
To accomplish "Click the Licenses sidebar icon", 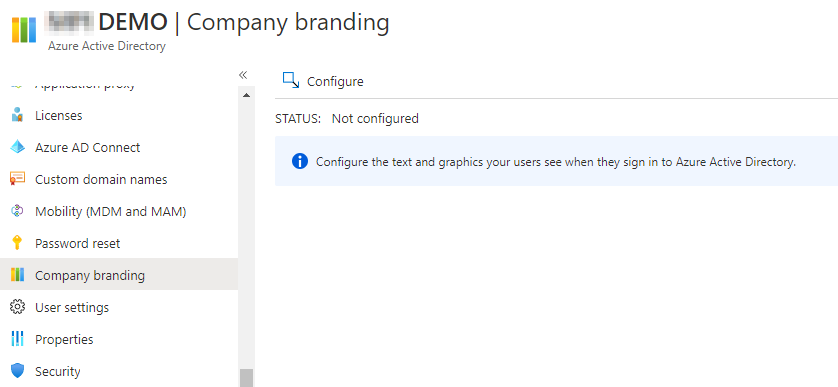I will (x=18, y=115).
